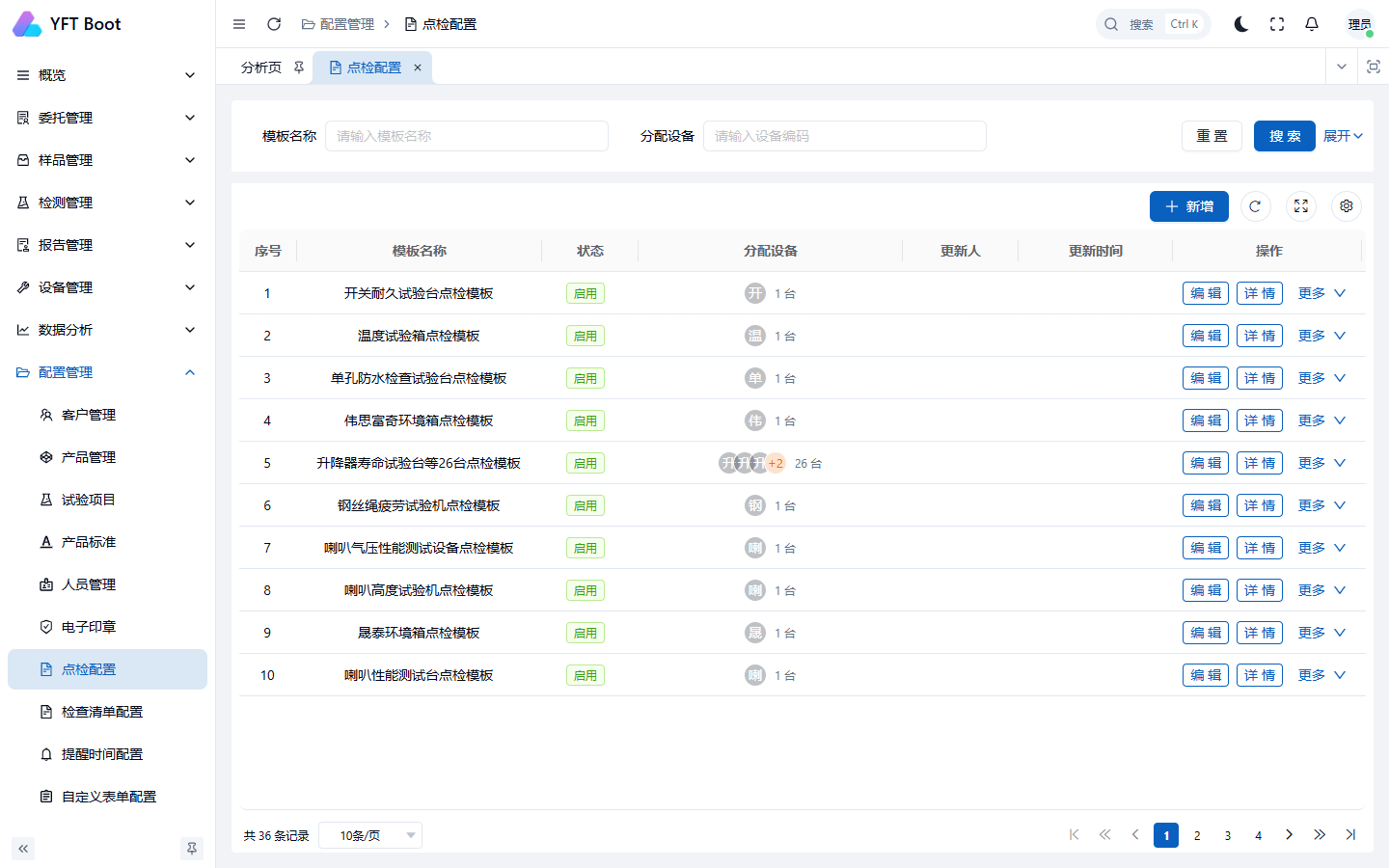Image resolution: width=1389 pixels, height=868 pixels.
Task: Go to next page arrow
Action: point(1290,835)
